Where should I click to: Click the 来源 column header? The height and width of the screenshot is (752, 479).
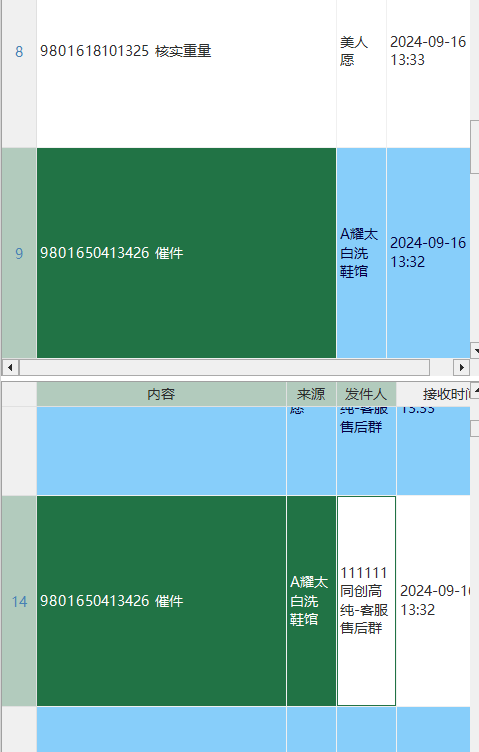311,394
